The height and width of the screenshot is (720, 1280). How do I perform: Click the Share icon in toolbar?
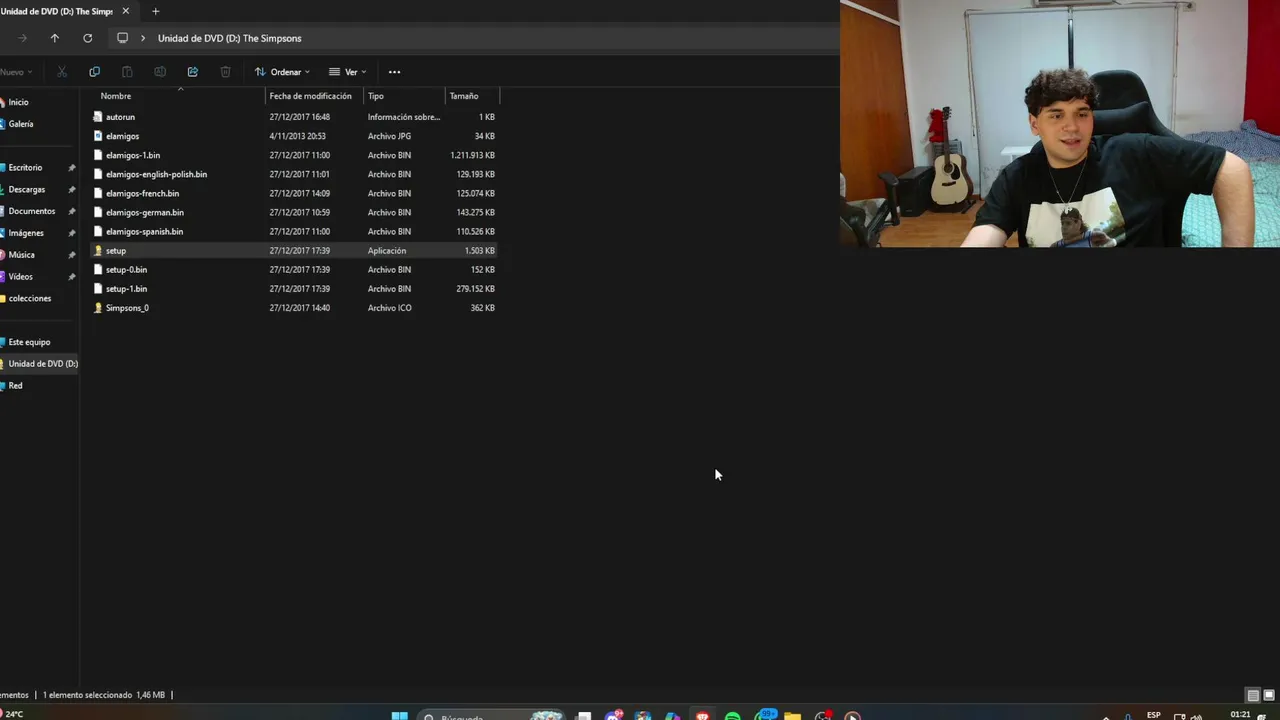(193, 72)
